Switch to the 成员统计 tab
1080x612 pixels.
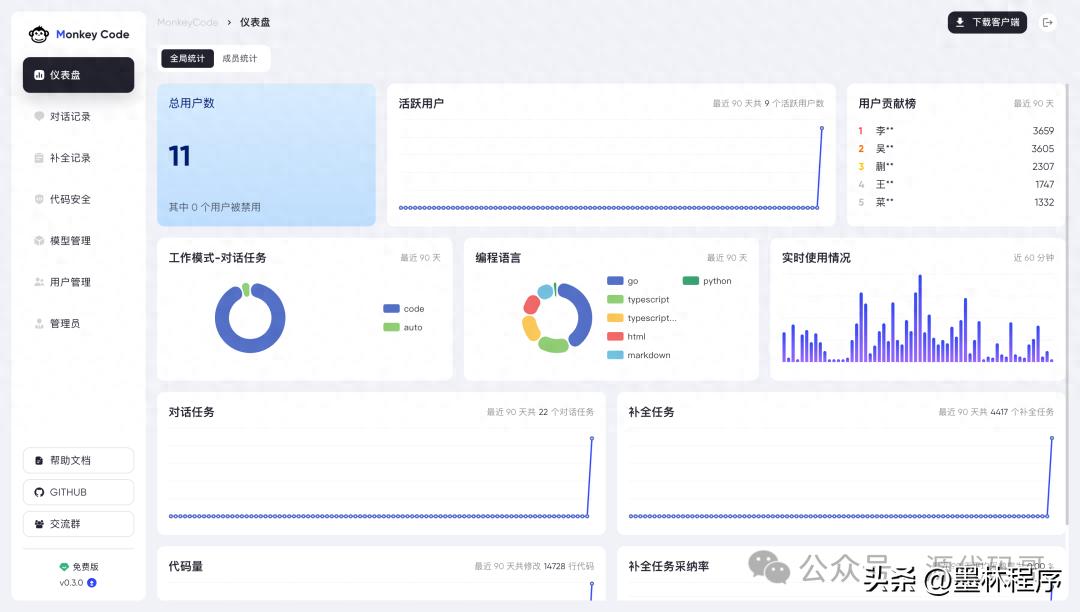pyautogui.click(x=240, y=59)
